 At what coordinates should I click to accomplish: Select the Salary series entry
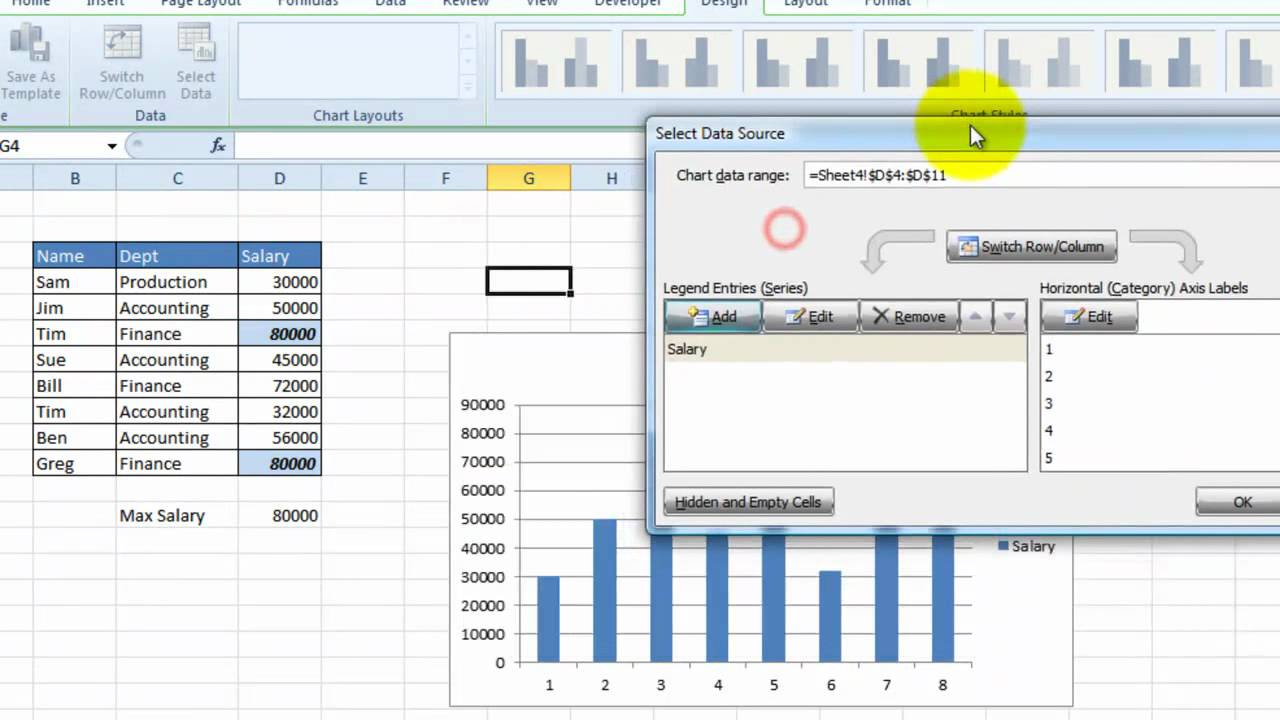pos(845,349)
